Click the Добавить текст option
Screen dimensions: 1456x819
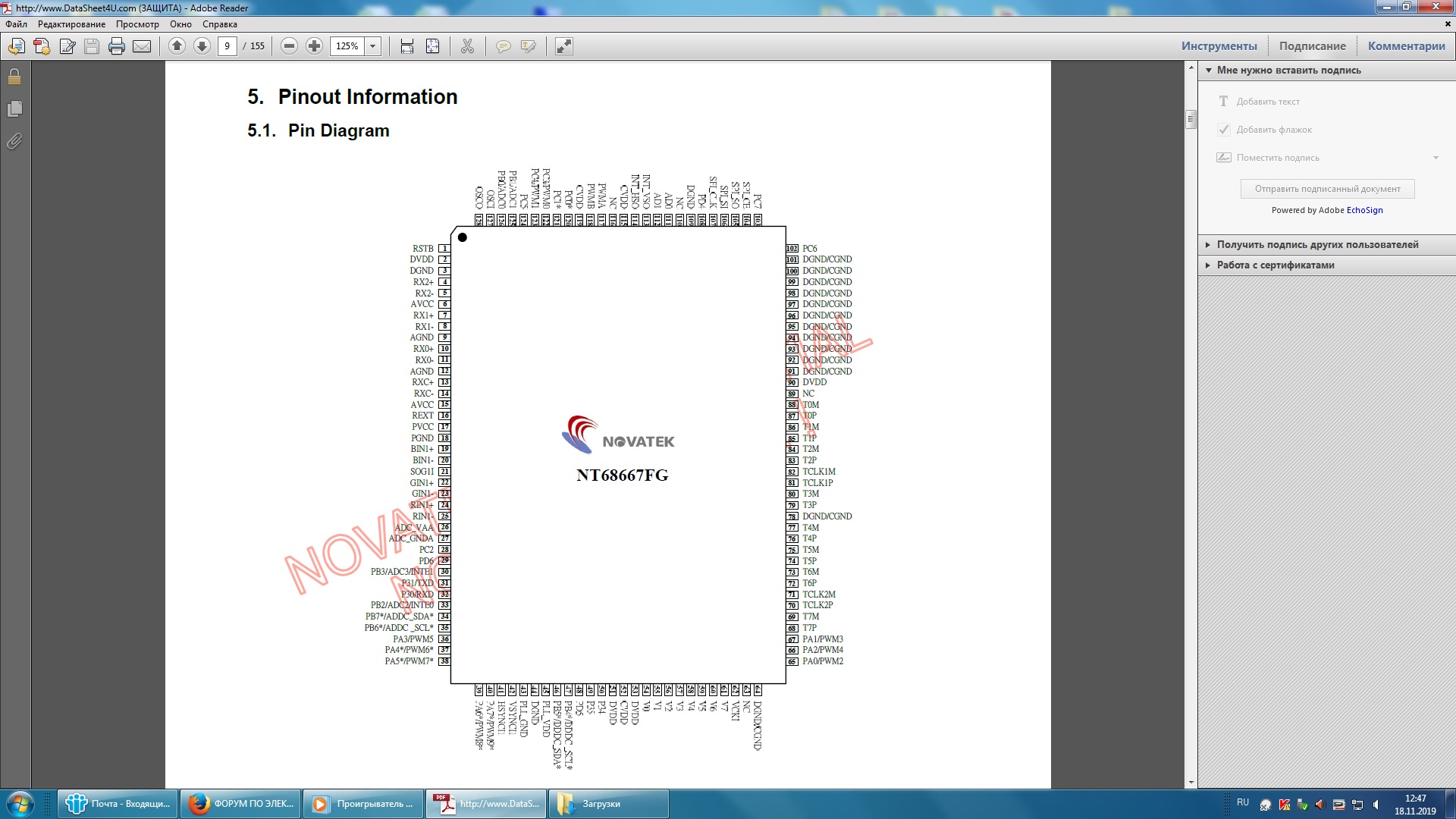1268,102
